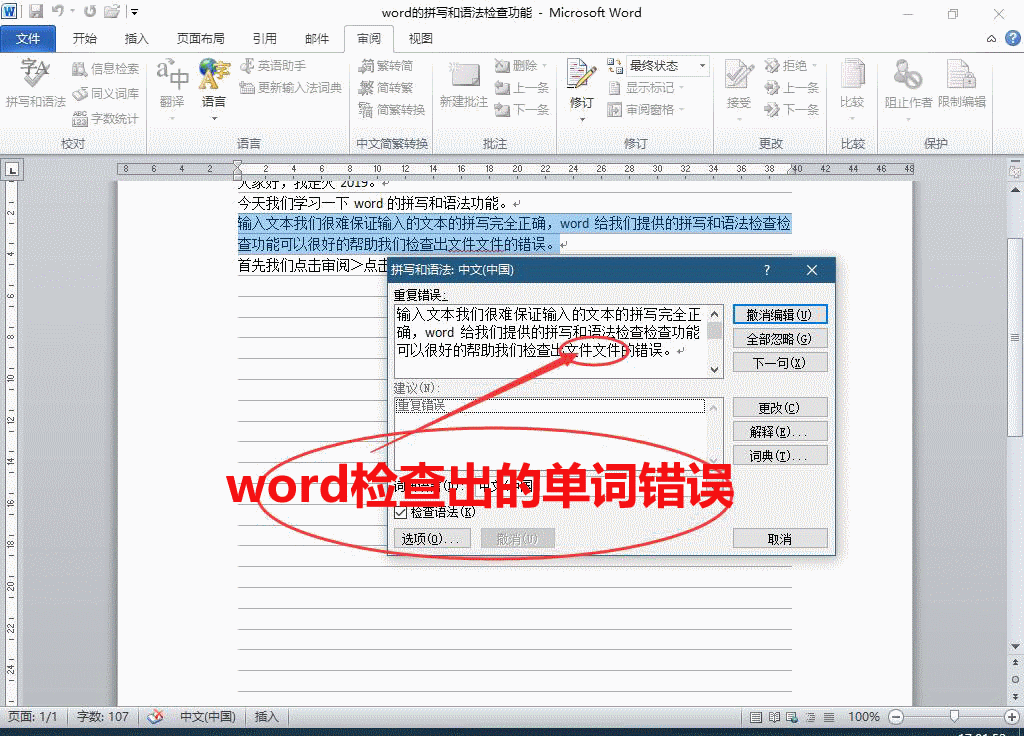Toggle Check grammar (检查语法) checkbox
Image resolution: width=1024 pixels, height=736 pixels.
[x=401, y=513]
